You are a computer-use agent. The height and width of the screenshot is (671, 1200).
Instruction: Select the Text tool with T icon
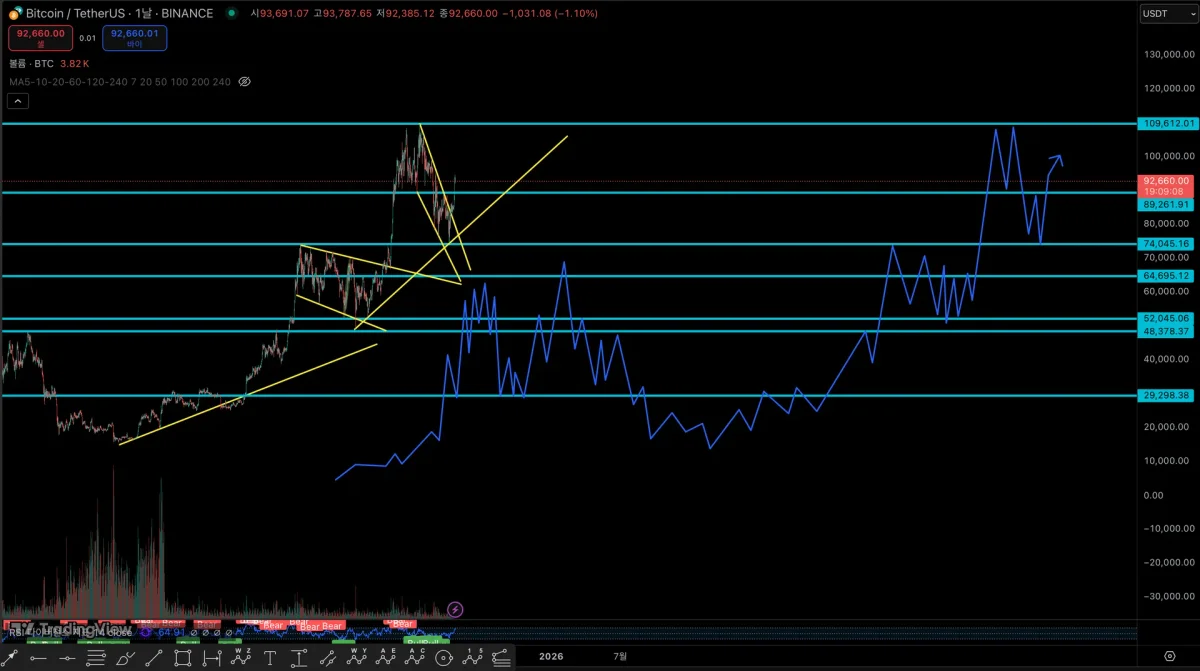coord(270,658)
